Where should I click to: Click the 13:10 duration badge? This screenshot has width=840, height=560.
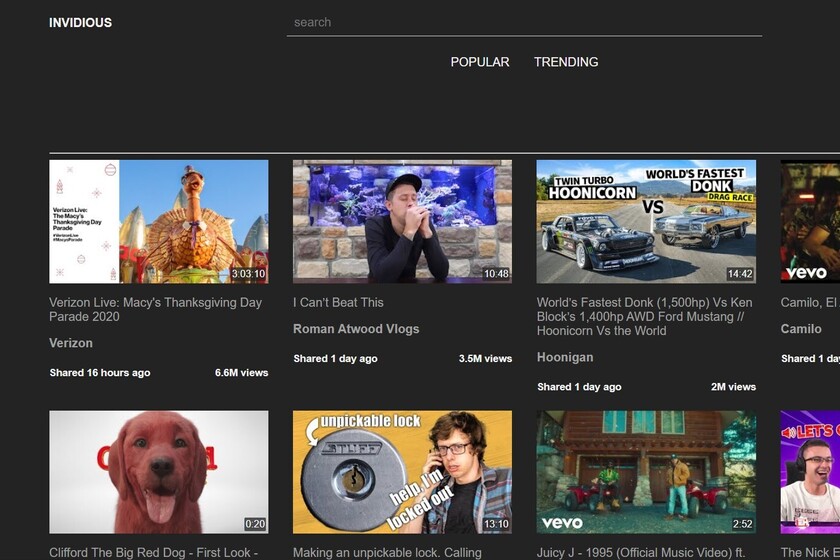click(x=496, y=524)
